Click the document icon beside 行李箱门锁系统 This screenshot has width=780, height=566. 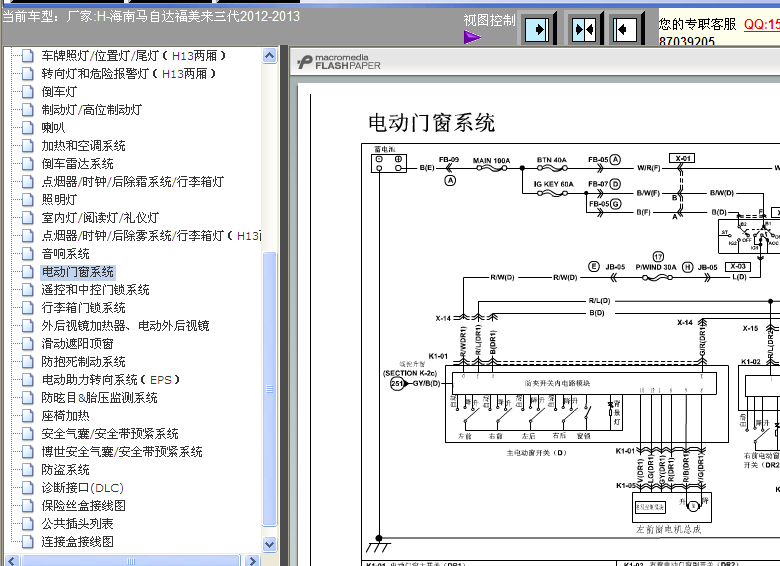tap(28, 307)
